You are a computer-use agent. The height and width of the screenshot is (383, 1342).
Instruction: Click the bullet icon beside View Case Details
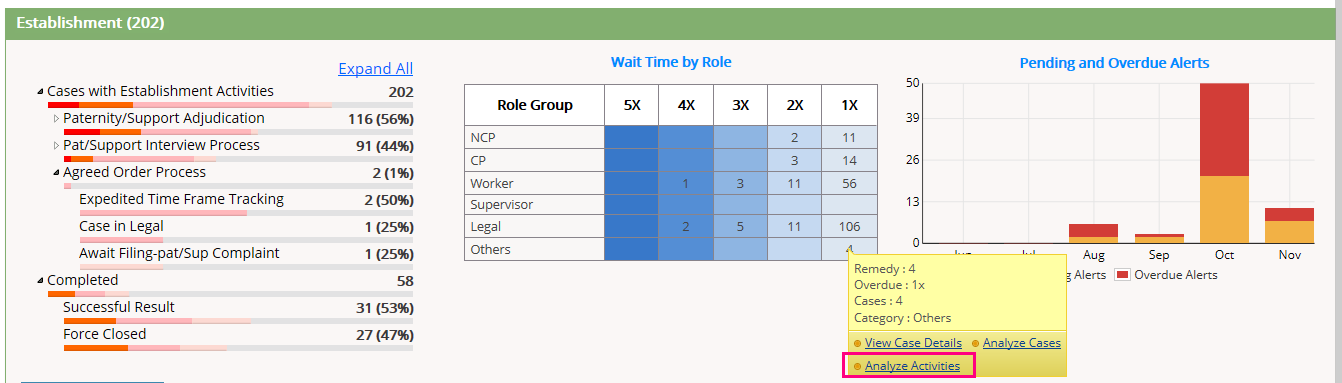pyautogui.click(x=857, y=344)
